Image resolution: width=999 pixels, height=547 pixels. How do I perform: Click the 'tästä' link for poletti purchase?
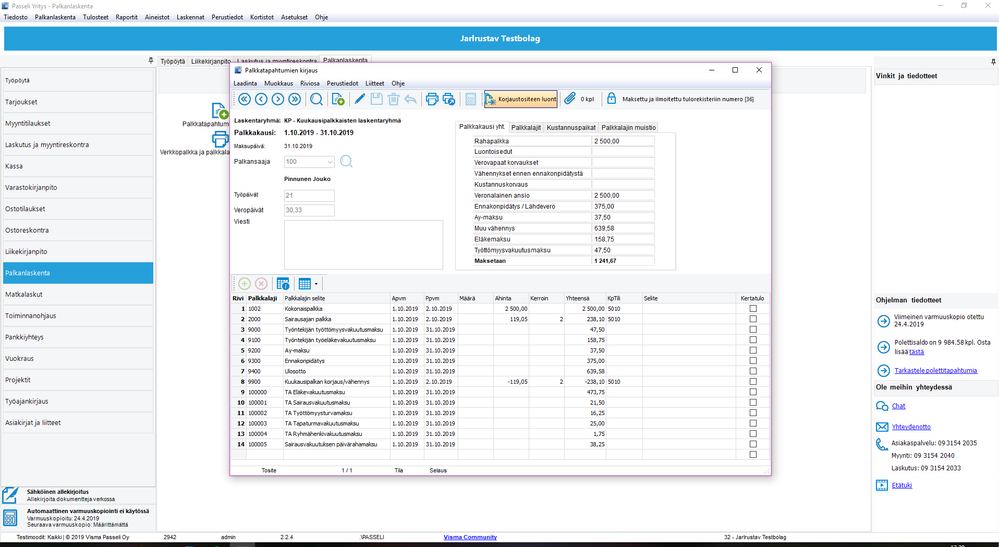[x=916, y=352]
